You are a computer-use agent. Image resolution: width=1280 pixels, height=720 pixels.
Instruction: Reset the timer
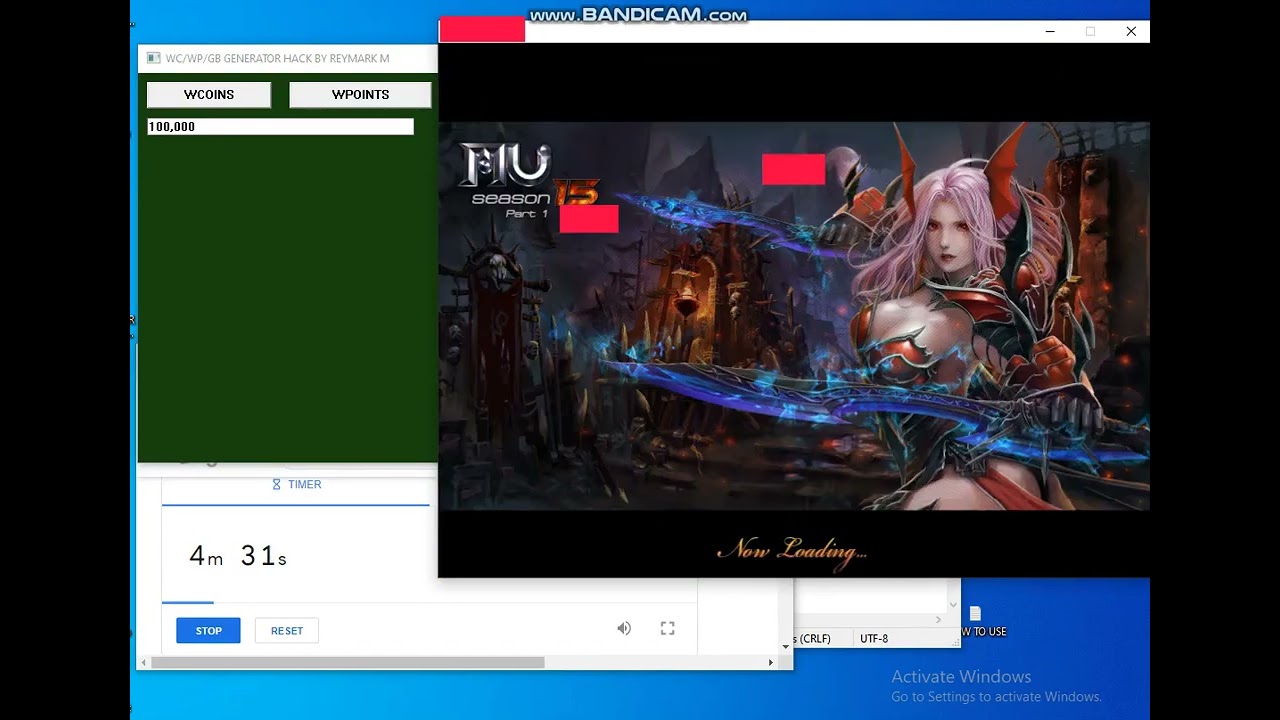click(x=286, y=631)
